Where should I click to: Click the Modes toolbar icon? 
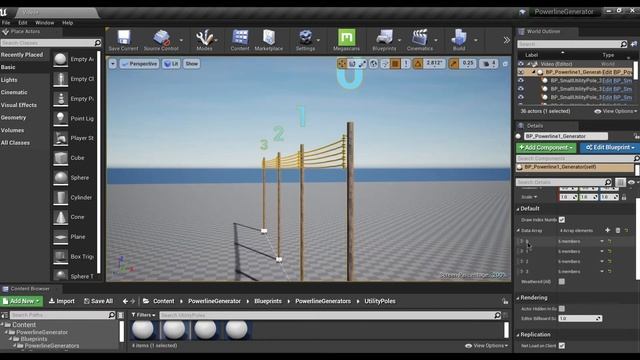(x=204, y=38)
